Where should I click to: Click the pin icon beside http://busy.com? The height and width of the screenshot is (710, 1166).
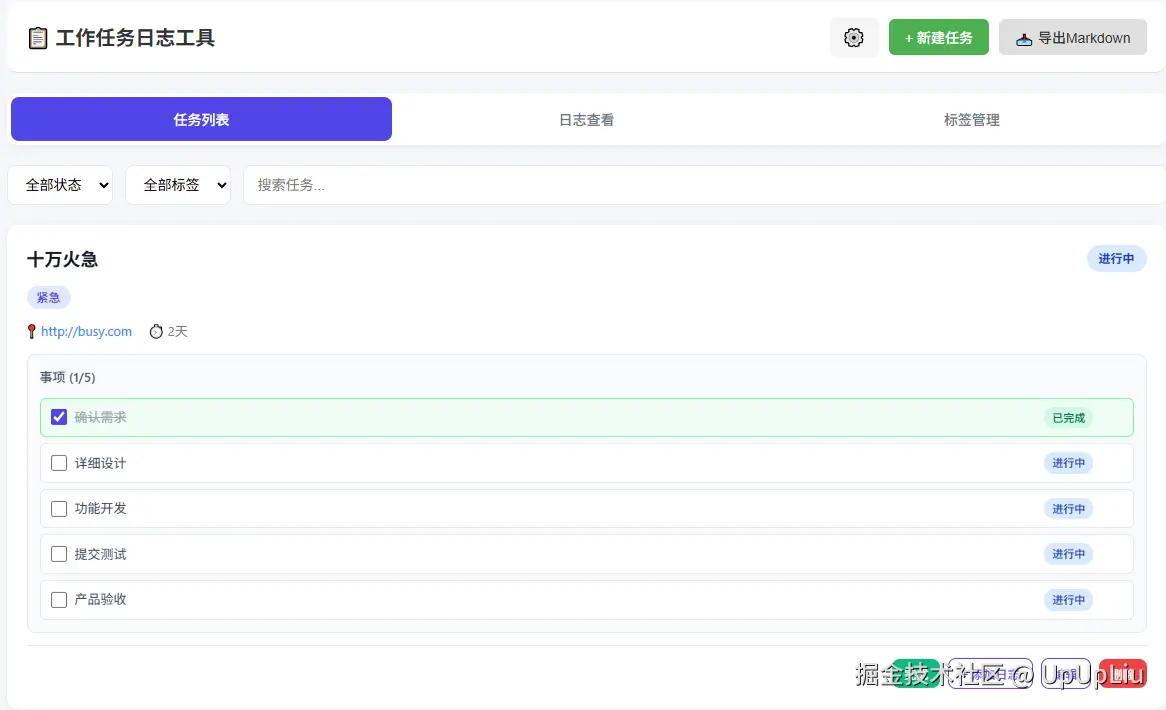pos(31,331)
